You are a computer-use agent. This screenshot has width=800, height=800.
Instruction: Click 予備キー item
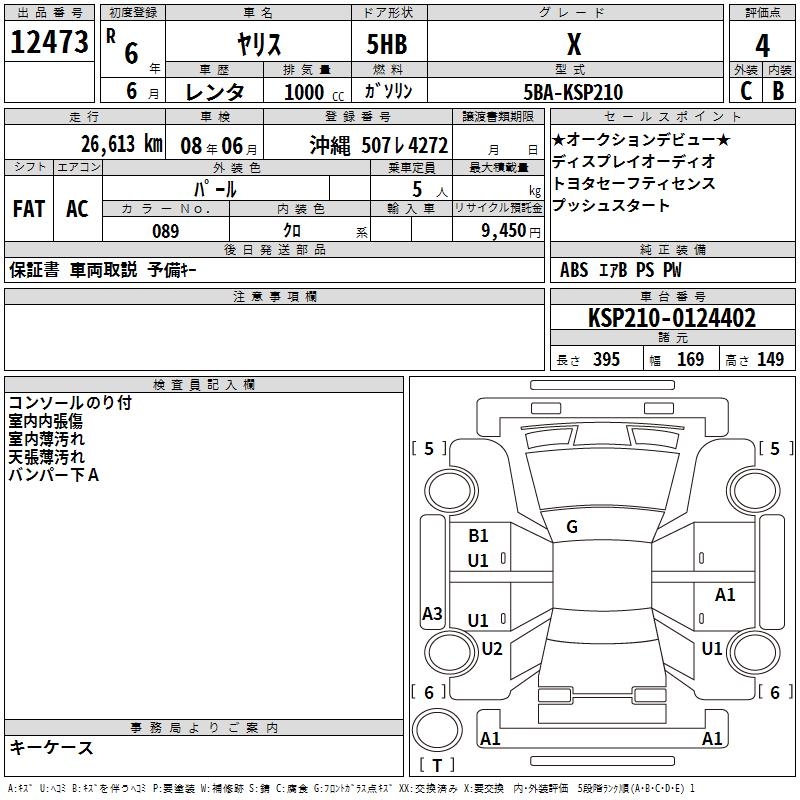(x=172, y=270)
